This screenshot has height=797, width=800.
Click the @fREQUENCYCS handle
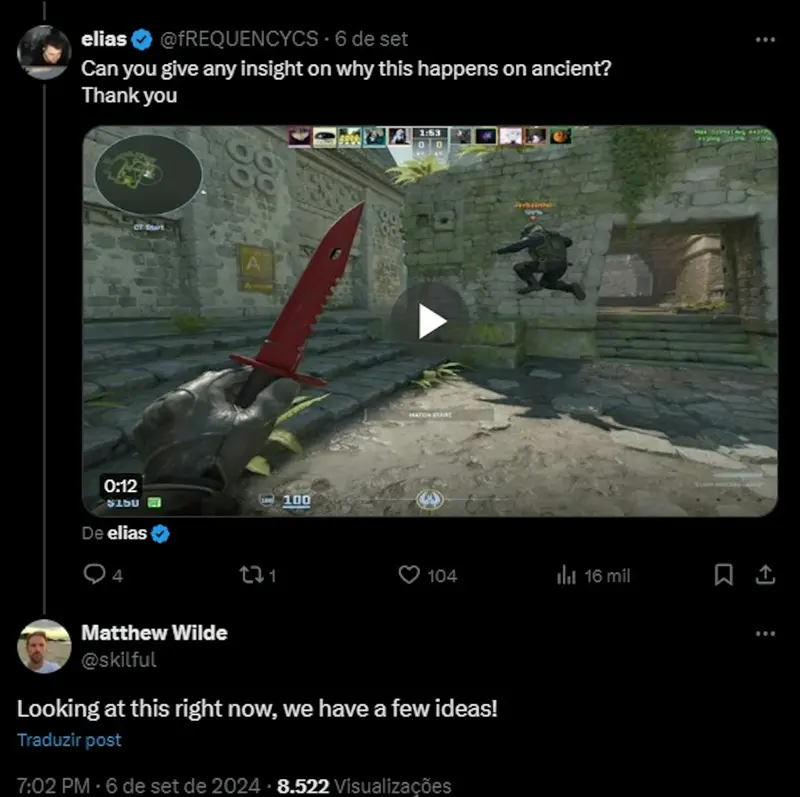click(x=239, y=39)
